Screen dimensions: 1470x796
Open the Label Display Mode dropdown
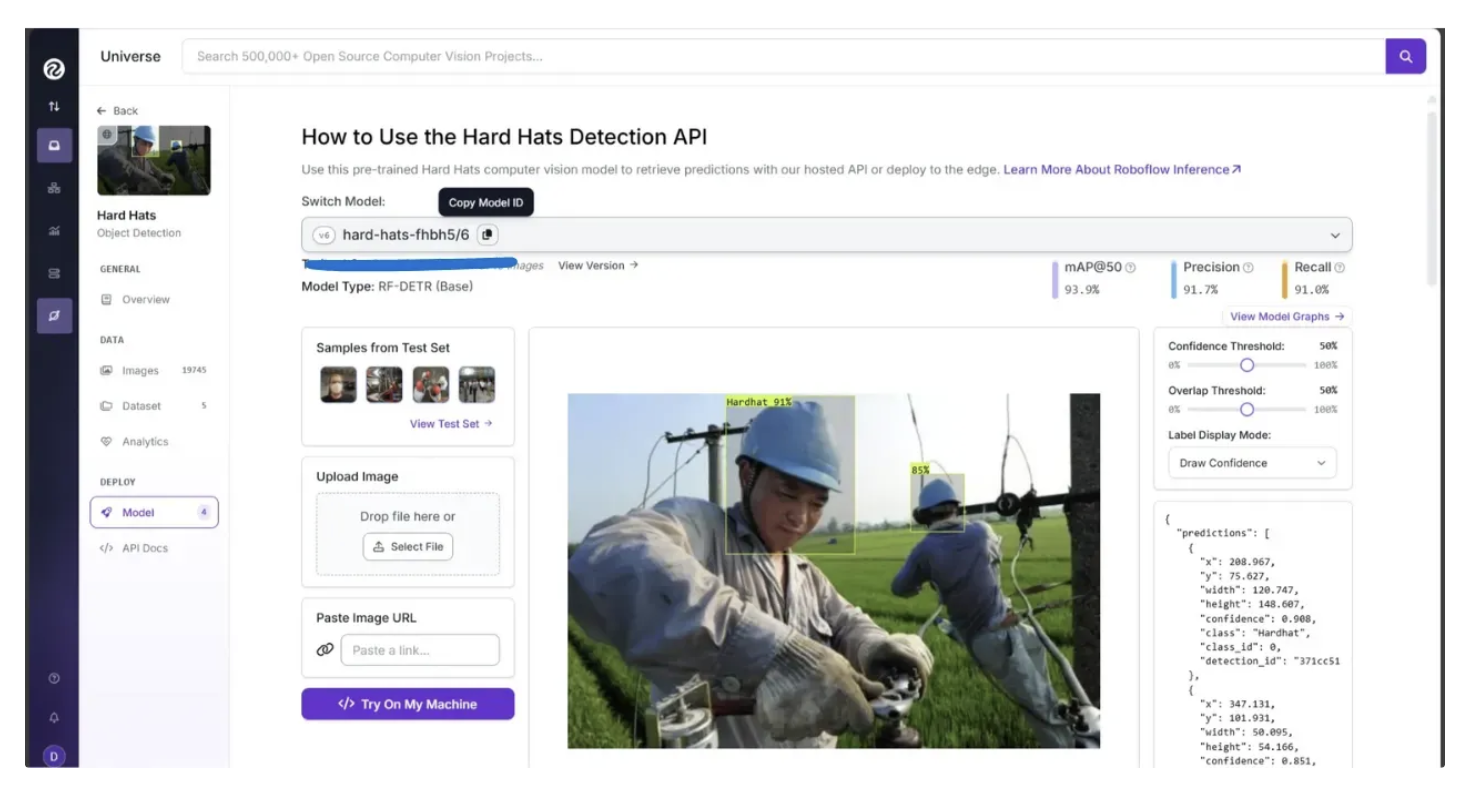coord(1252,463)
